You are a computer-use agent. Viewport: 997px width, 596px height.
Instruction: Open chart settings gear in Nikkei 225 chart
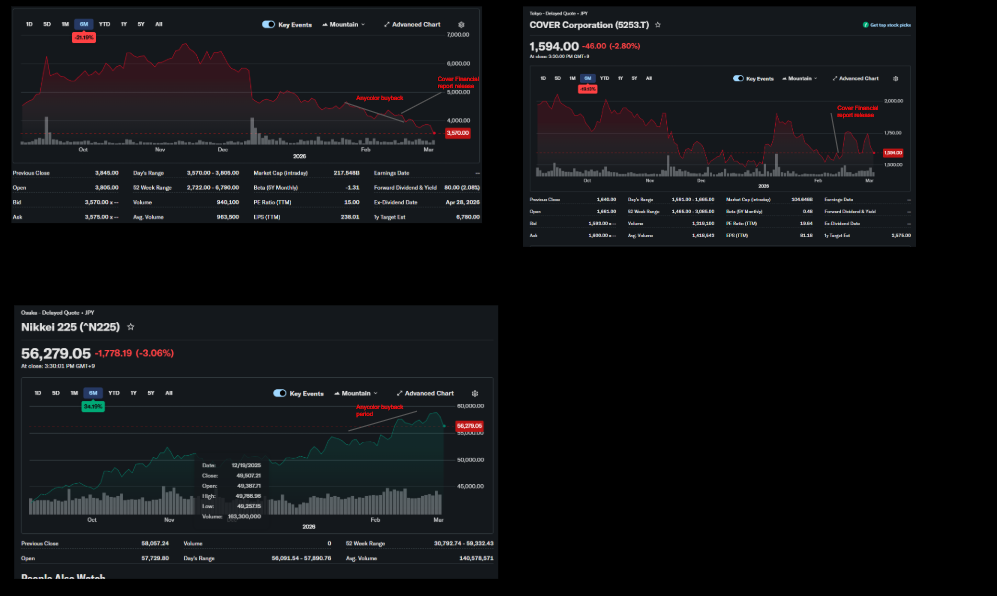(474, 394)
